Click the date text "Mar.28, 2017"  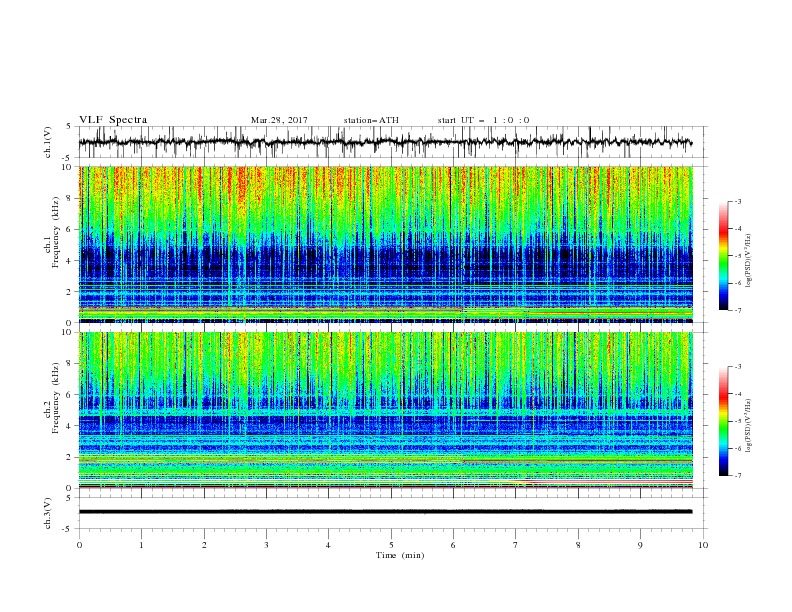coord(279,120)
